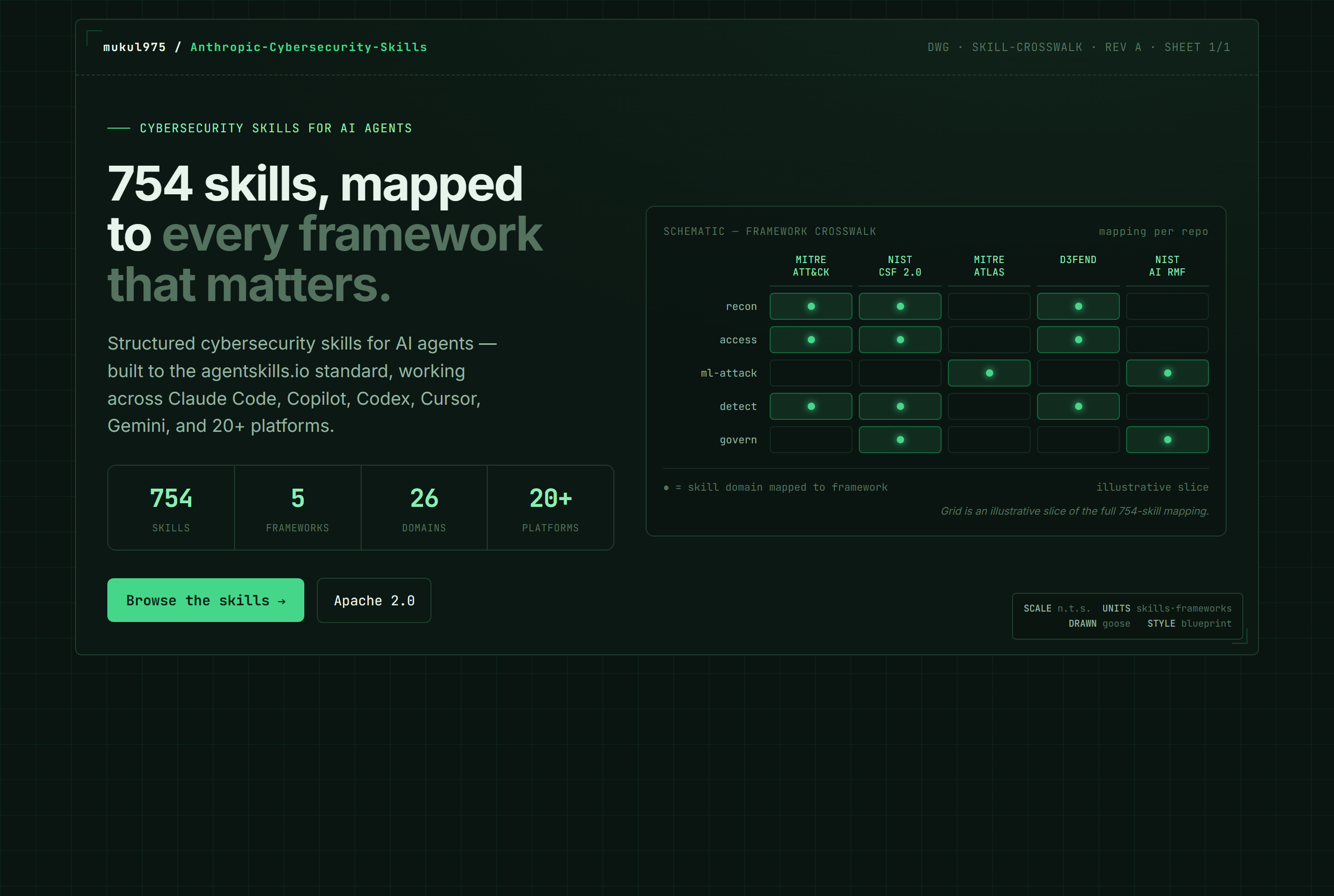Click the UNITS skills·frameworks entry

point(1167,608)
